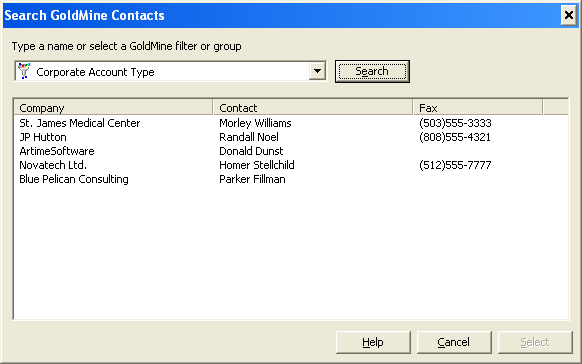Select the JP Hutton company entry
The image size is (582, 364).
[x=43, y=137]
